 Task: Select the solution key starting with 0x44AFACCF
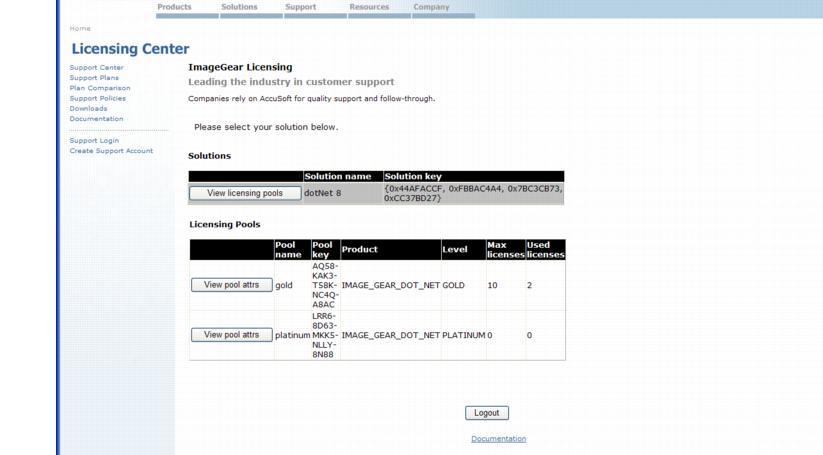(x=473, y=193)
